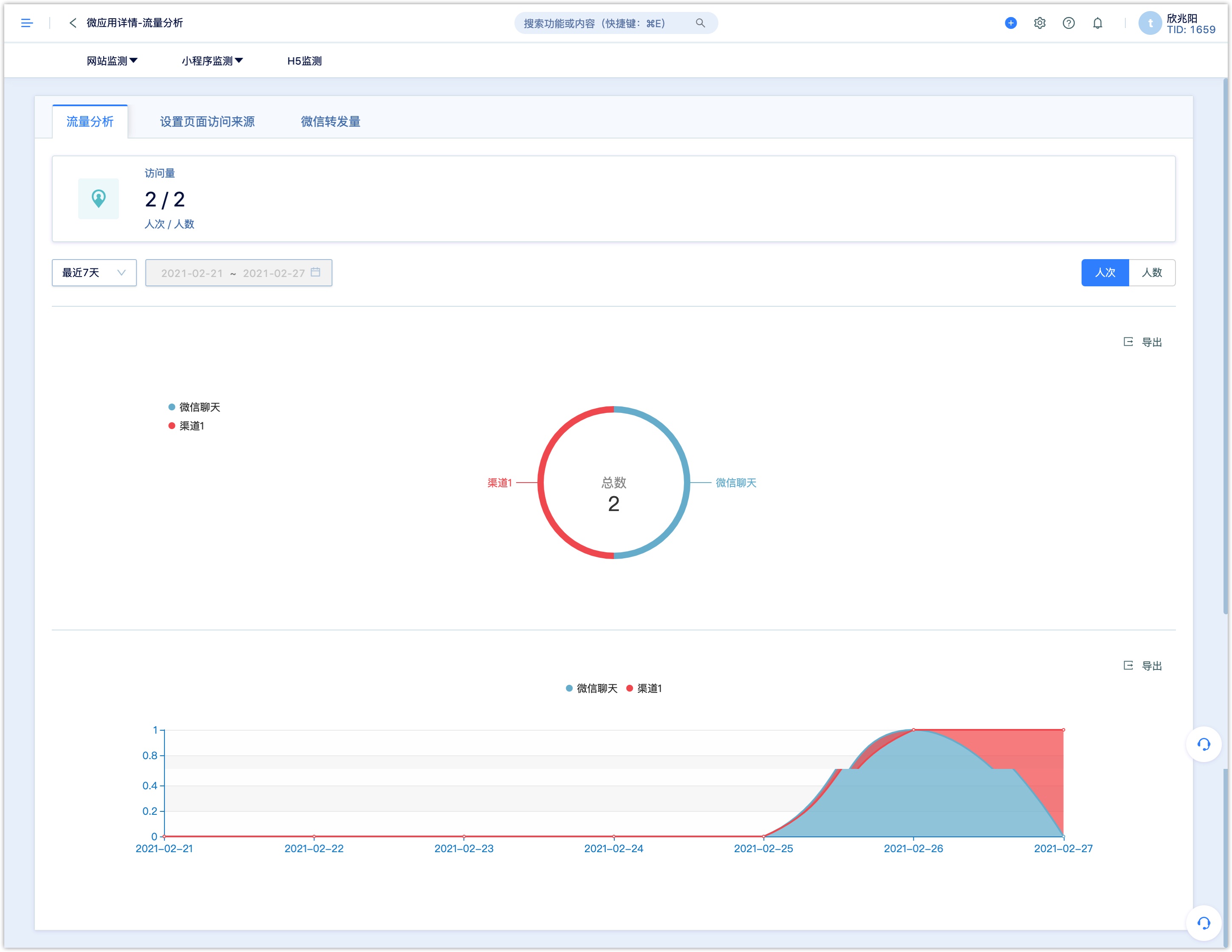
Task: Open the H5监测 menu item
Action: tap(304, 61)
